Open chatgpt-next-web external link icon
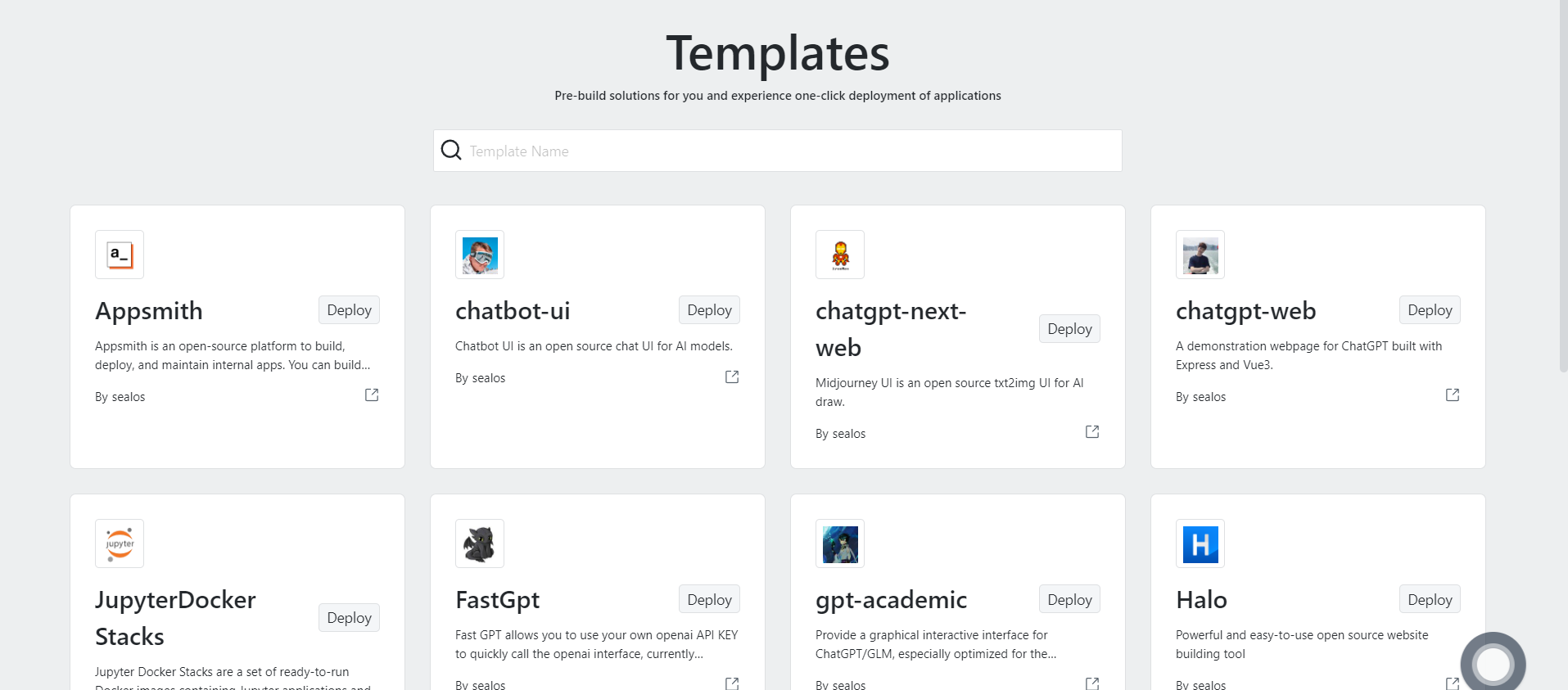The height and width of the screenshot is (690, 1568). click(x=1092, y=432)
